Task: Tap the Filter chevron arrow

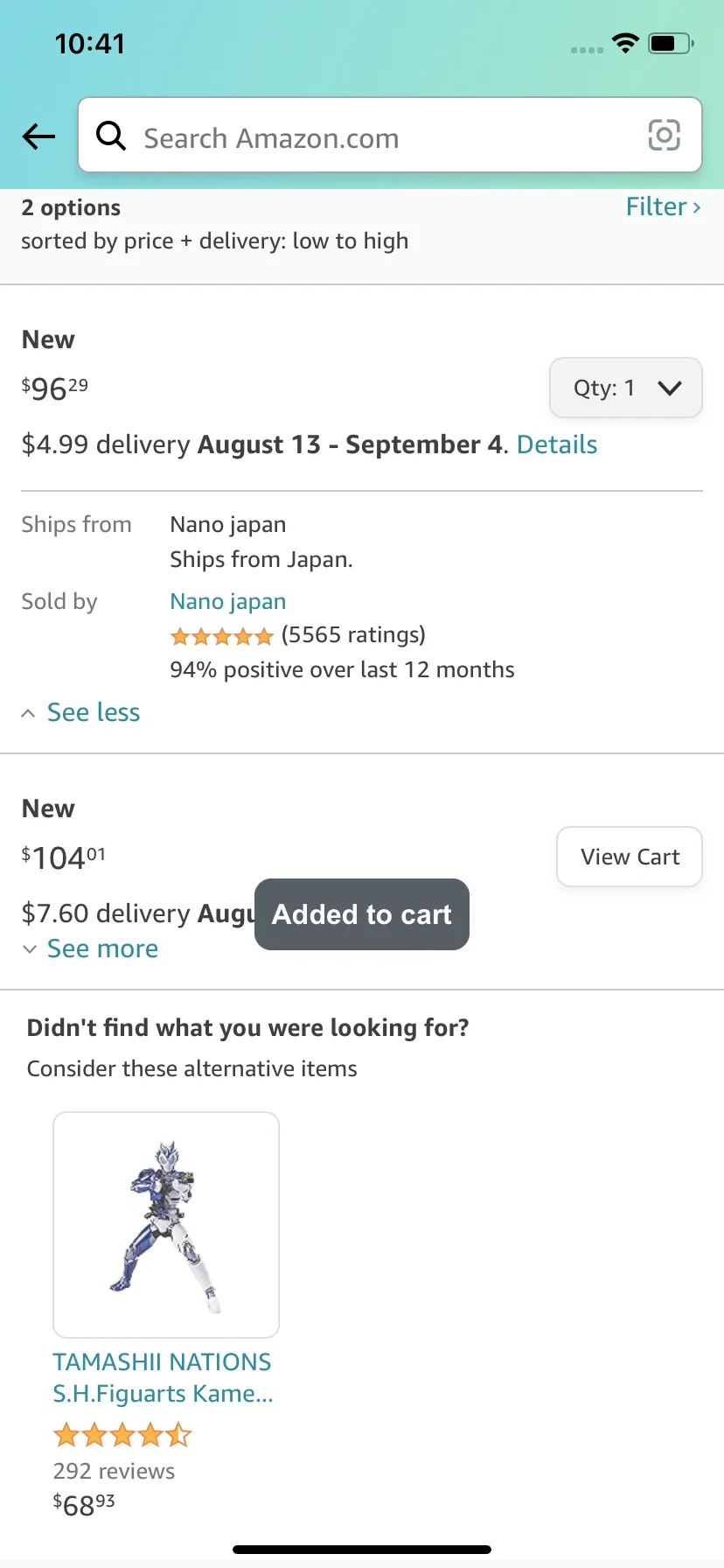Action: pyautogui.click(x=697, y=207)
